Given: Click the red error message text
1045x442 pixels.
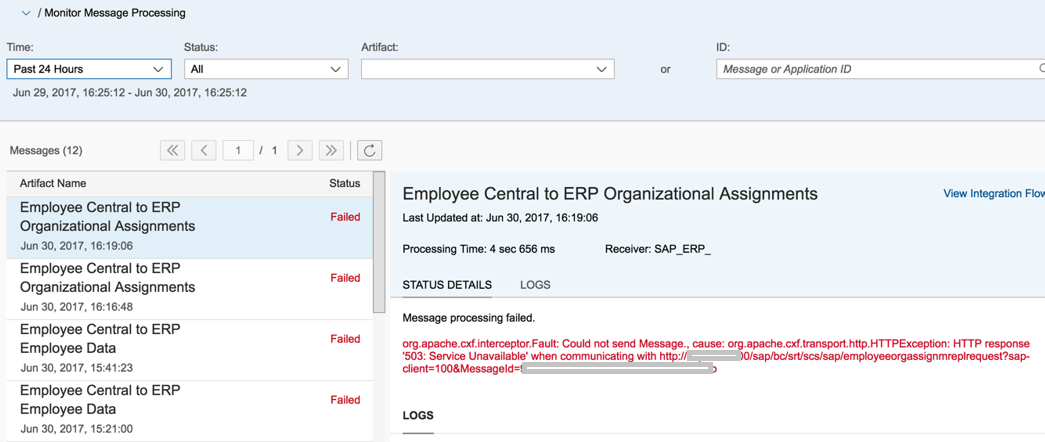Looking at the screenshot, I should [x=716, y=356].
